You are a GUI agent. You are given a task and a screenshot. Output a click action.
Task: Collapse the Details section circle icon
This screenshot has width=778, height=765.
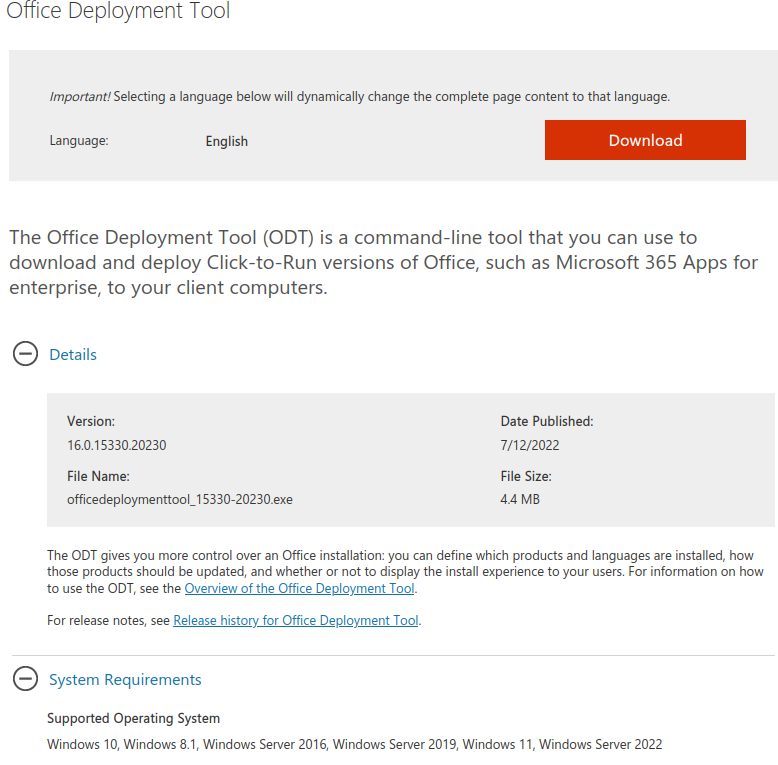pyautogui.click(x=25, y=354)
